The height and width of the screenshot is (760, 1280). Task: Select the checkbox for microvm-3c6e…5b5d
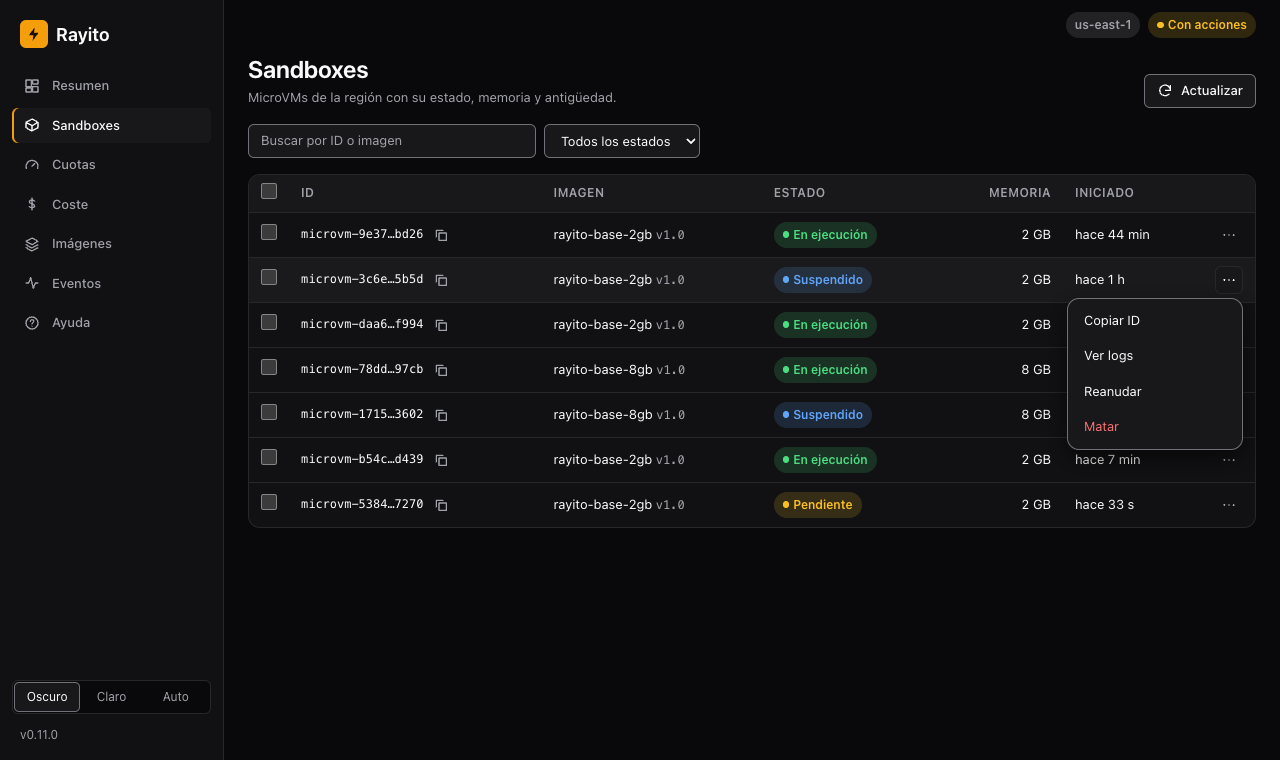(x=269, y=277)
